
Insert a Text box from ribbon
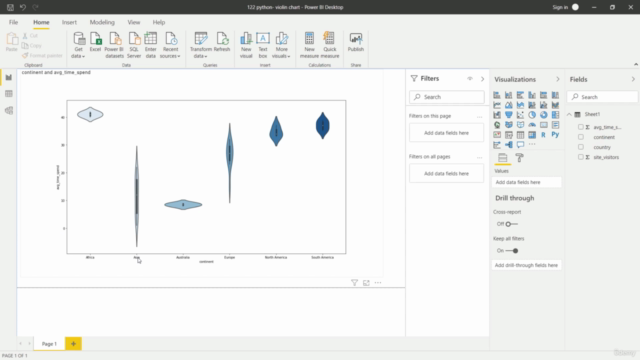tap(263, 45)
